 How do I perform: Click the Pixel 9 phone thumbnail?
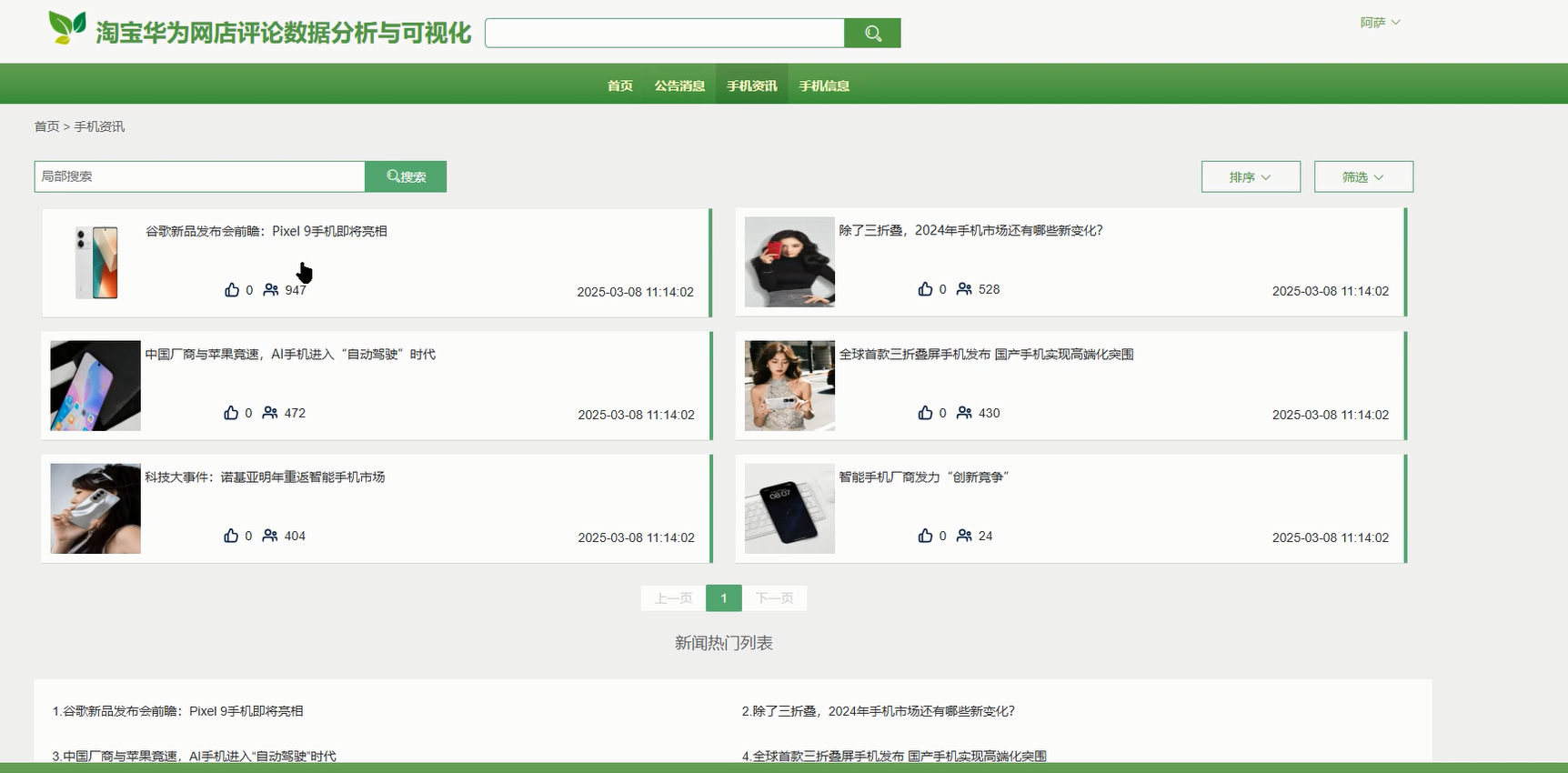96,263
